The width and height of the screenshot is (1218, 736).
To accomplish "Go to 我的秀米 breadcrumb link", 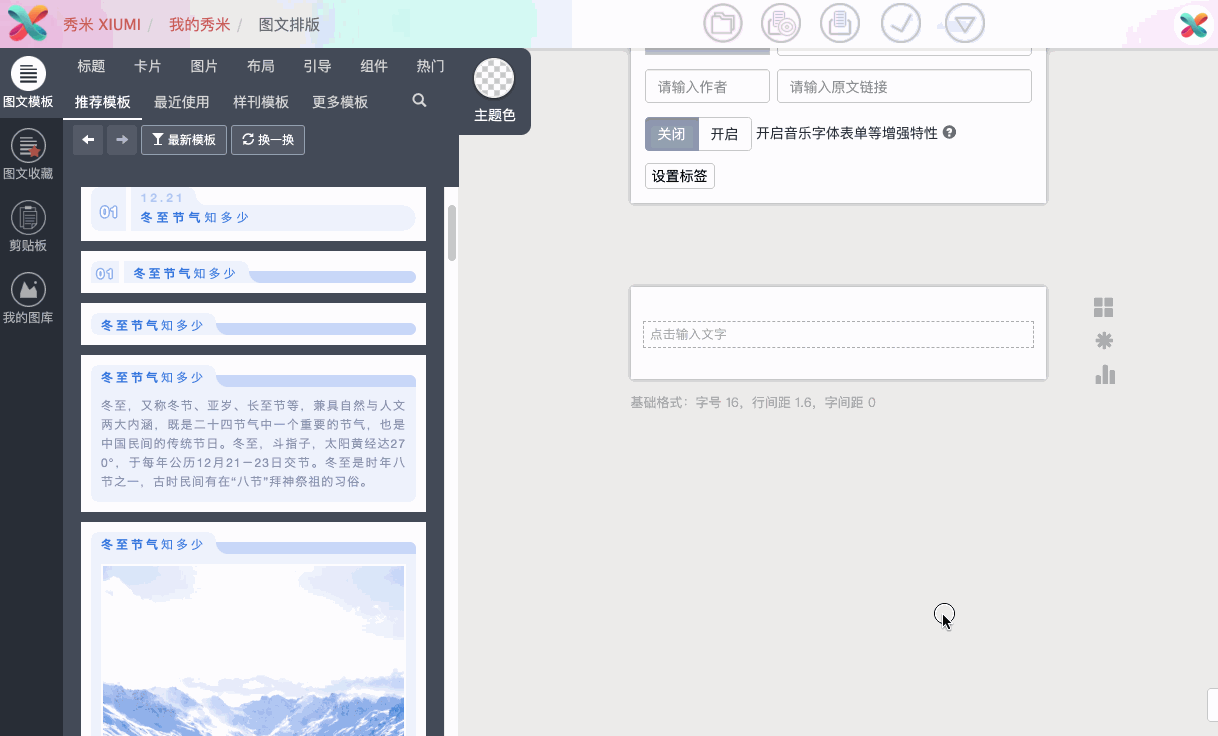I will [200, 24].
